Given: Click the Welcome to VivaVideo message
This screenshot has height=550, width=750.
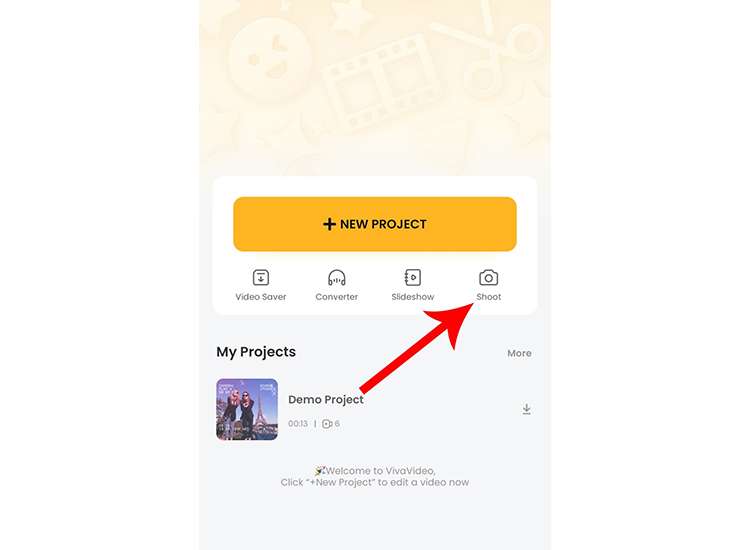Looking at the screenshot, I should (375, 471).
